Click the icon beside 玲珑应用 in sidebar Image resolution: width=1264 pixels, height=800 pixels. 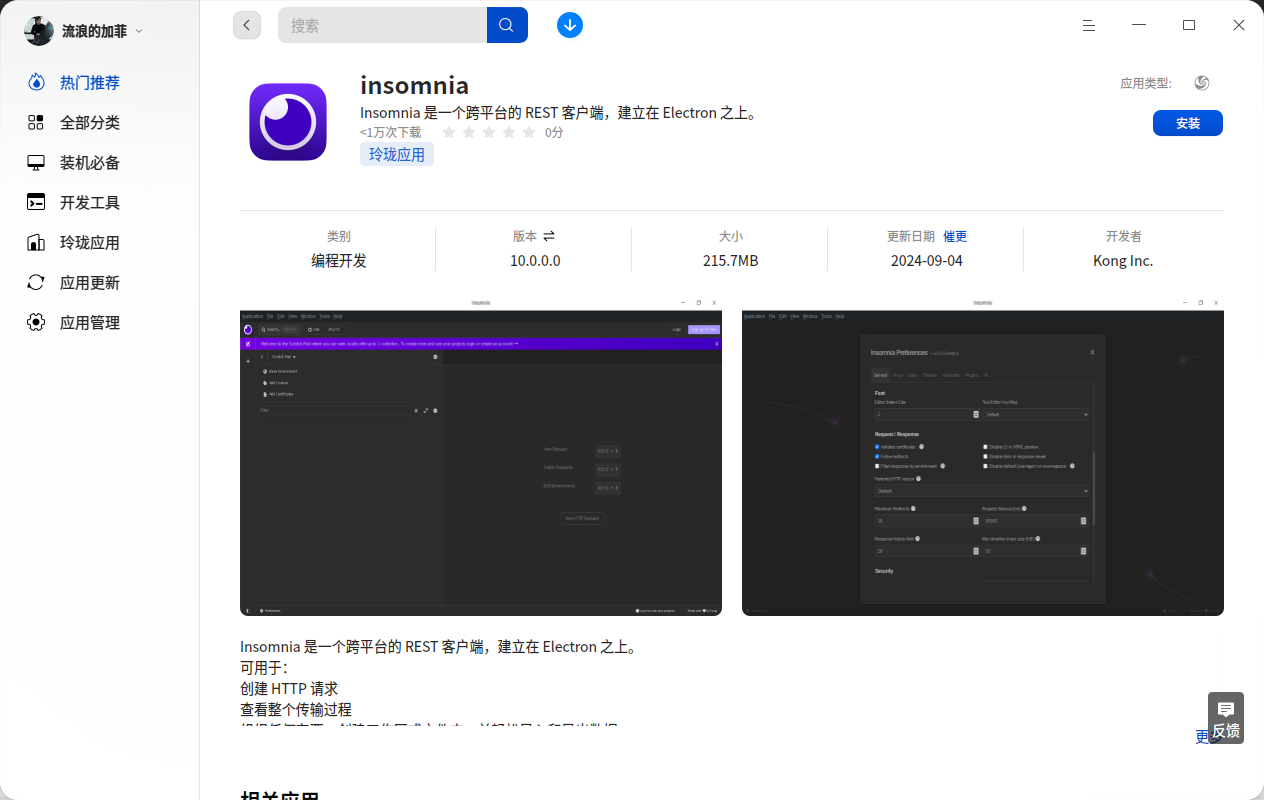[36, 242]
